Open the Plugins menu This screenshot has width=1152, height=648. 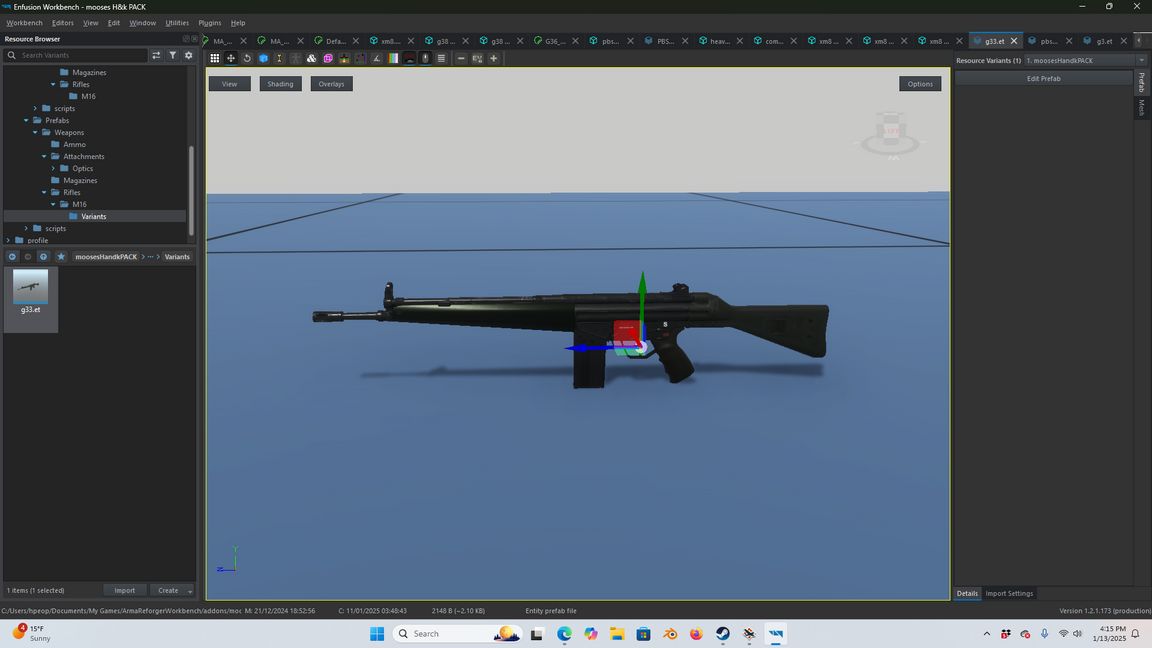[210, 22]
